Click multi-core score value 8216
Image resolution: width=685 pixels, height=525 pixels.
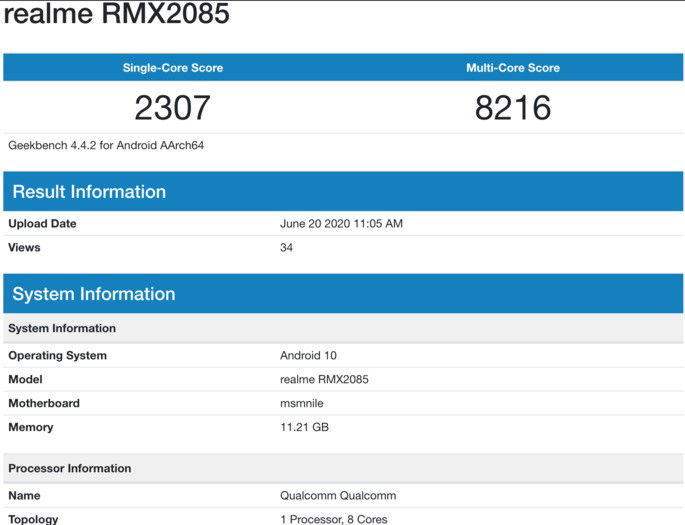coord(513,108)
